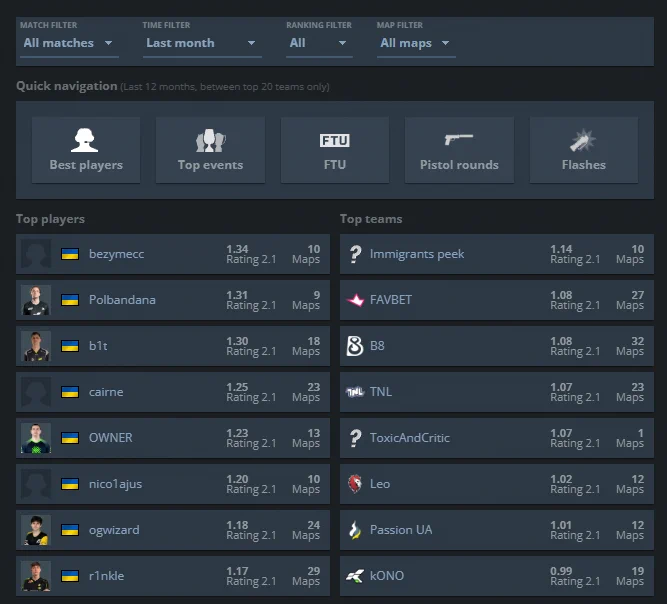Screen dimensions: 667x604
Task: Click the FTU badge icon
Action: coord(335,140)
